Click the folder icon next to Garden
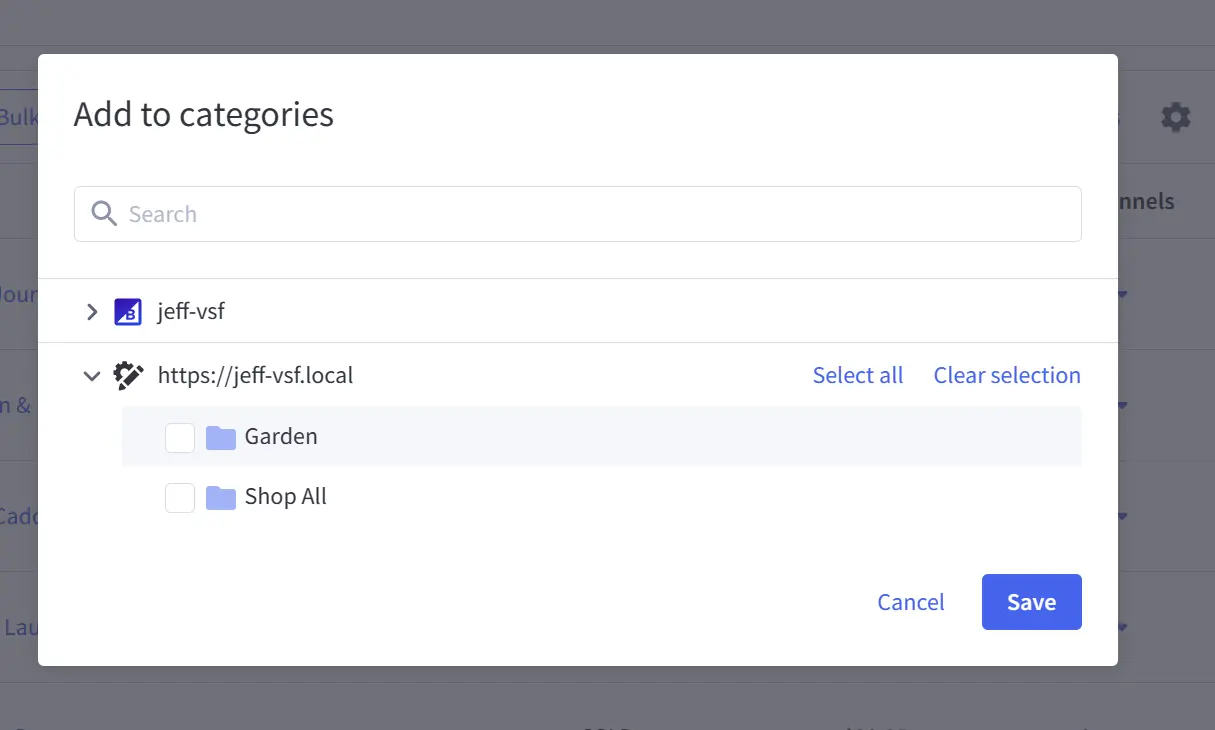Viewport: 1215px width, 730px height. click(x=220, y=436)
